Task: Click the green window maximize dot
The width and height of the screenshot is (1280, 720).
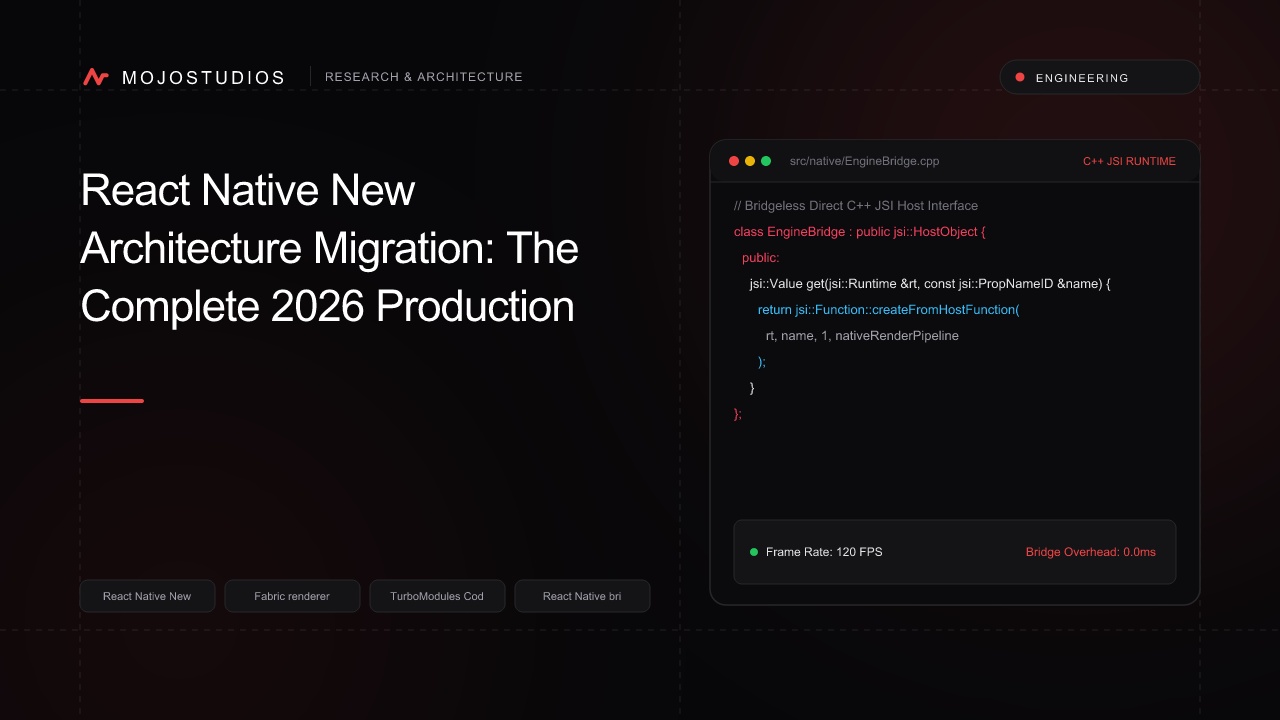Action: point(766,161)
